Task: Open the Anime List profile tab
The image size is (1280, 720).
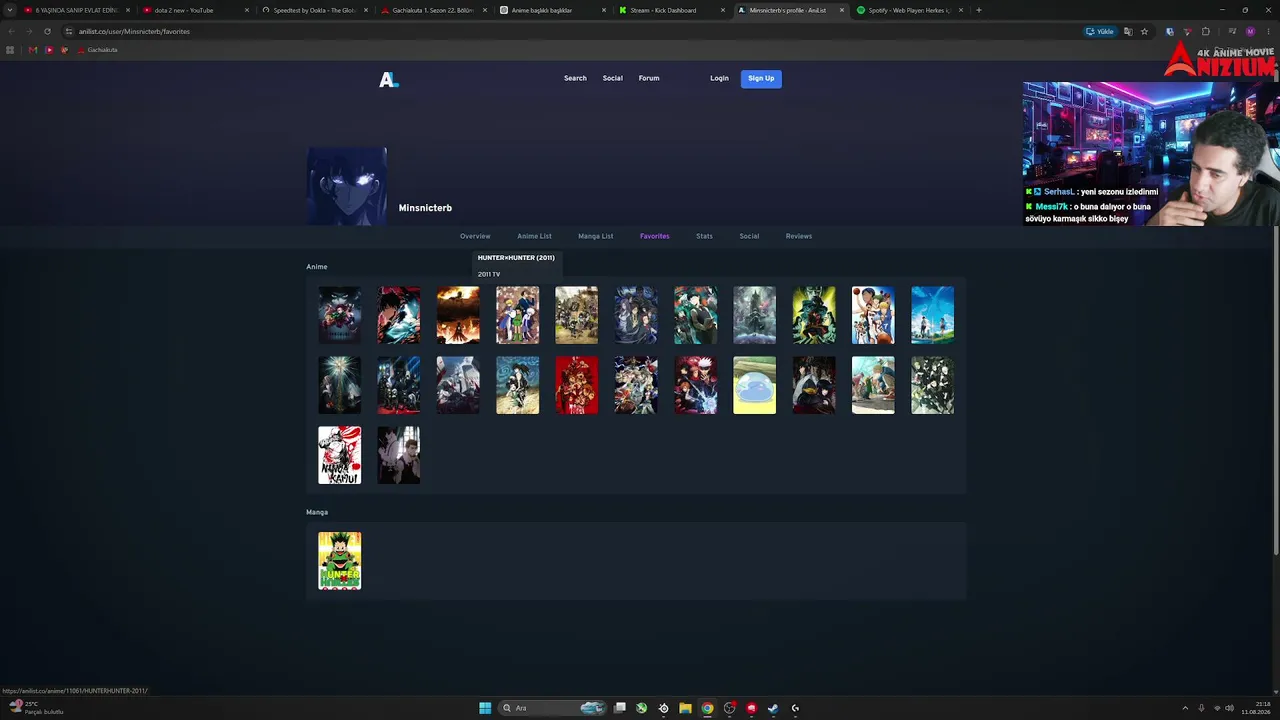Action: pos(534,236)
